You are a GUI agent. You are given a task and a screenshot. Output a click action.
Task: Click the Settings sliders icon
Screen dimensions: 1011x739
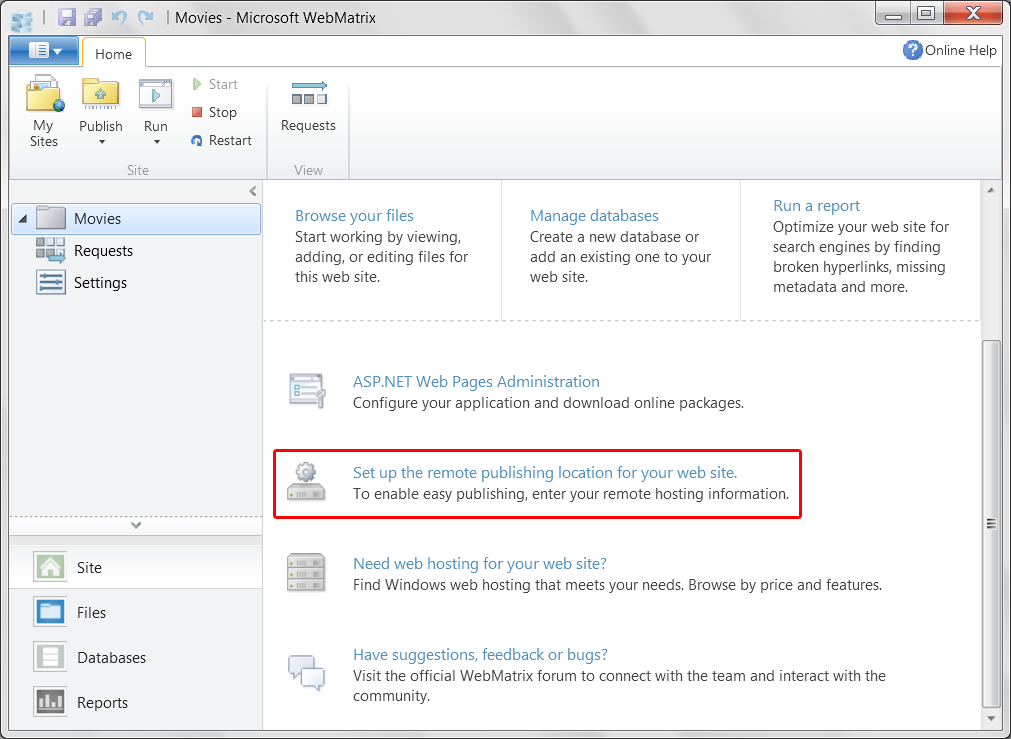pyautogui.click(x=50, y=282)
